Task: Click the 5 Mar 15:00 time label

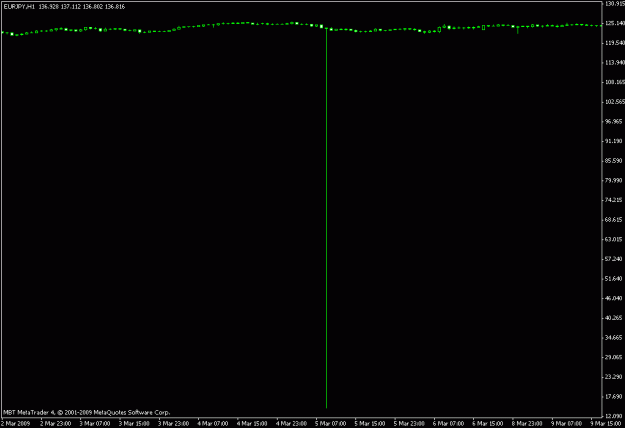Action: tap(370, 423)
